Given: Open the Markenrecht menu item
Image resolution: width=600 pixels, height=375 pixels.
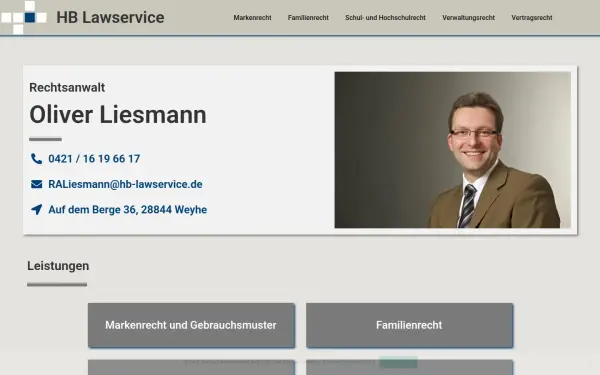Looking at the screenshot, I should tap(252, 18).
